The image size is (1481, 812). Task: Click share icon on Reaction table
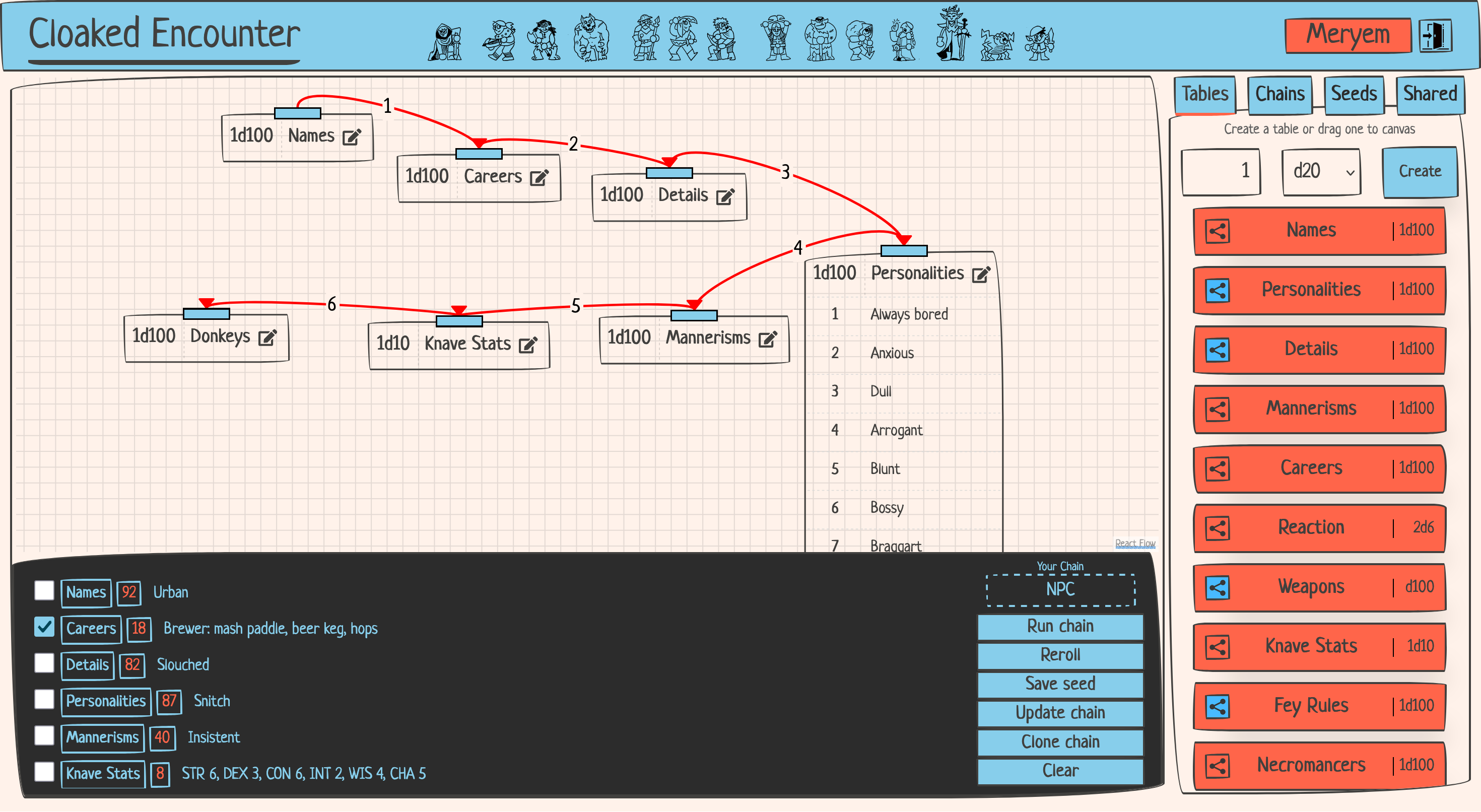1217,528
